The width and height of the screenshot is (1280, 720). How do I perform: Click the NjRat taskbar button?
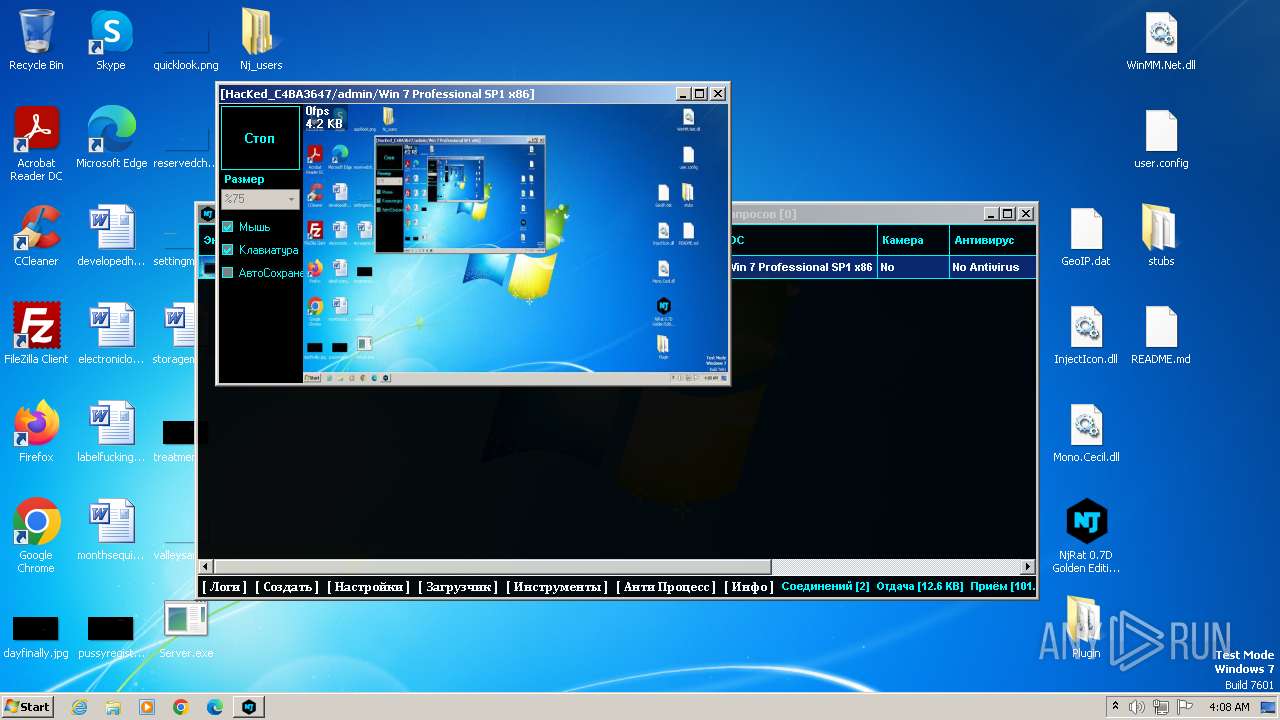[249, 707]
